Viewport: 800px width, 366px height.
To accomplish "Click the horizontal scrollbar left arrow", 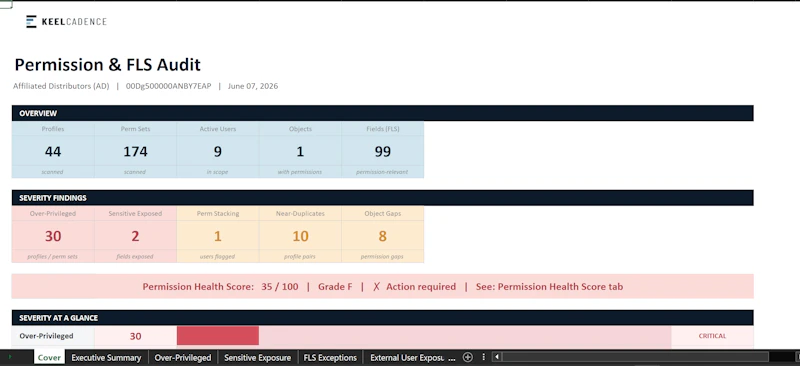I will pyautogui.click(x=496, y=357).
